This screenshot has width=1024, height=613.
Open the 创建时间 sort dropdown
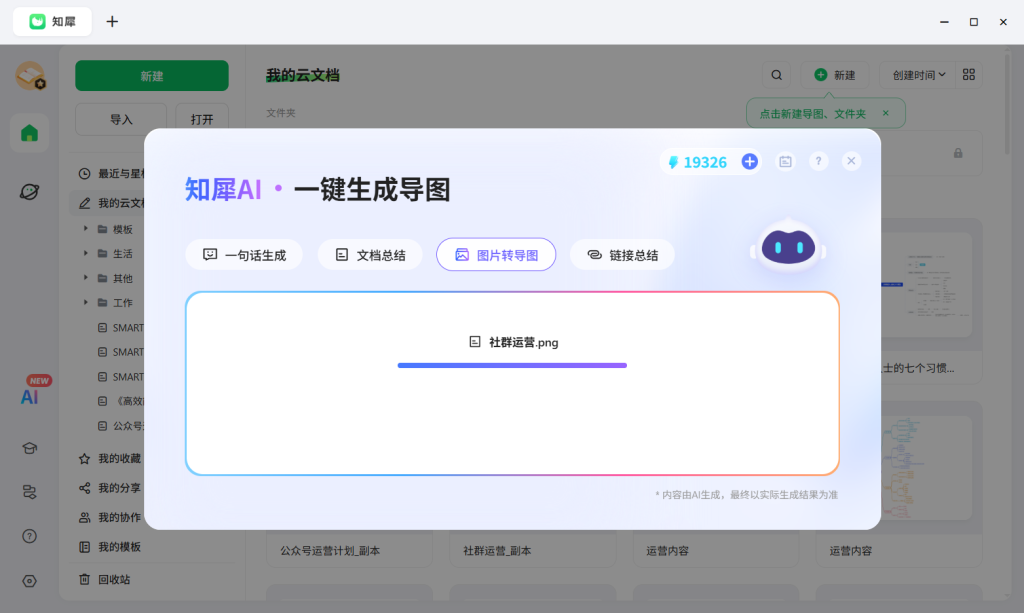tap(918, 75)
